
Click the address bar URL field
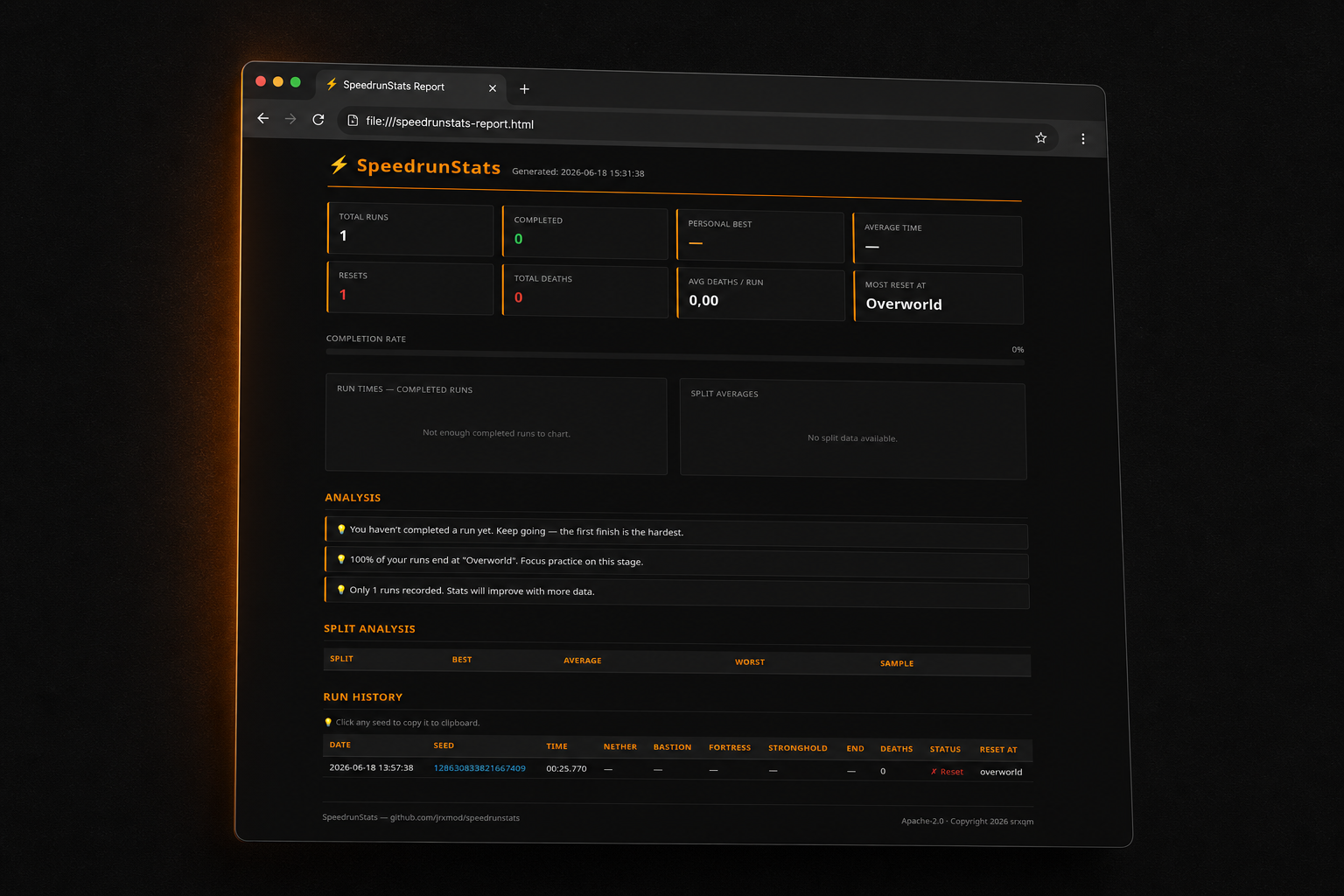(696, 129)
